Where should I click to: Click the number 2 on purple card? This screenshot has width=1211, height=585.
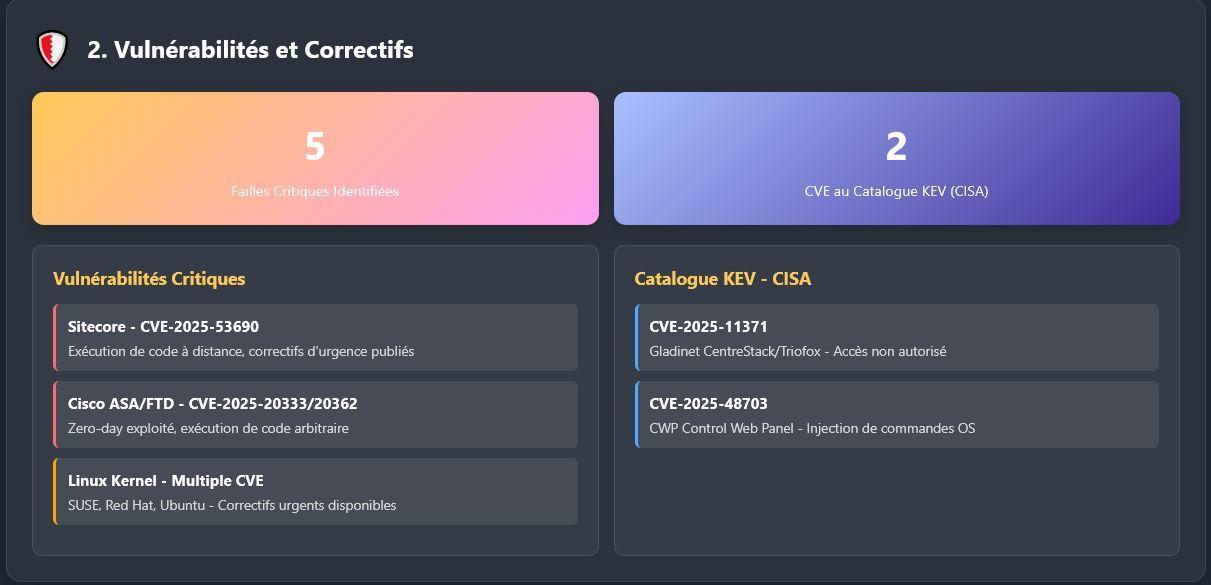(896, 147)
